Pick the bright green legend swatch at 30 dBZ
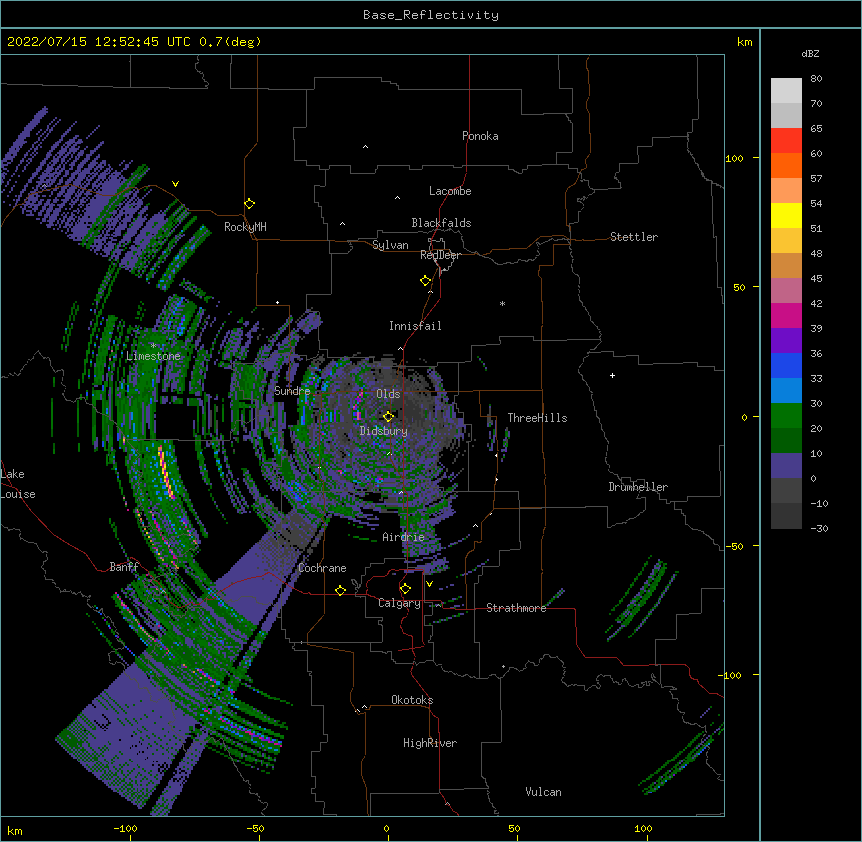The width and height of the screenshot is (862, 842). [786, 416]
